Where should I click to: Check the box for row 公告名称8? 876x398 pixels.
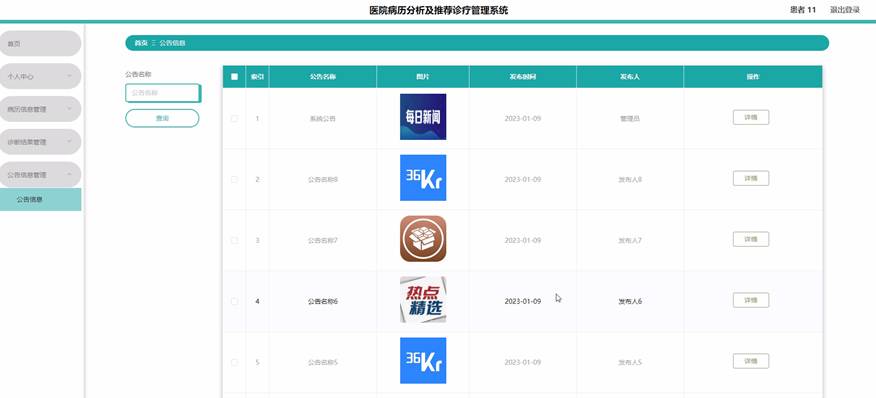pyautogui.click(x=234, y=179)
